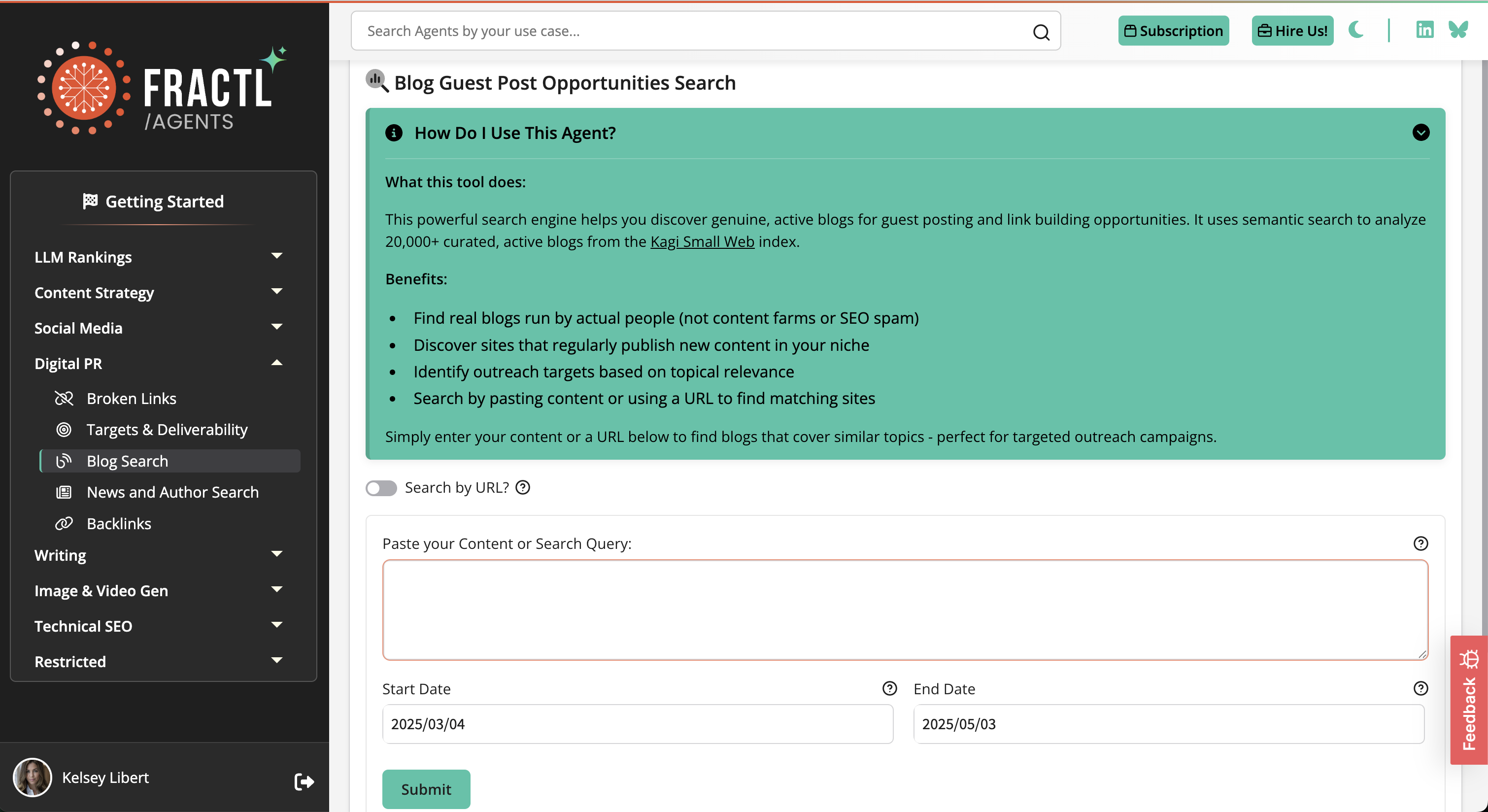Image resolution: width=1488 pixels, height=812 pixels.
Task: Collapse the How Do I Use This Agent panel
Action: (x=1421, y=133)
